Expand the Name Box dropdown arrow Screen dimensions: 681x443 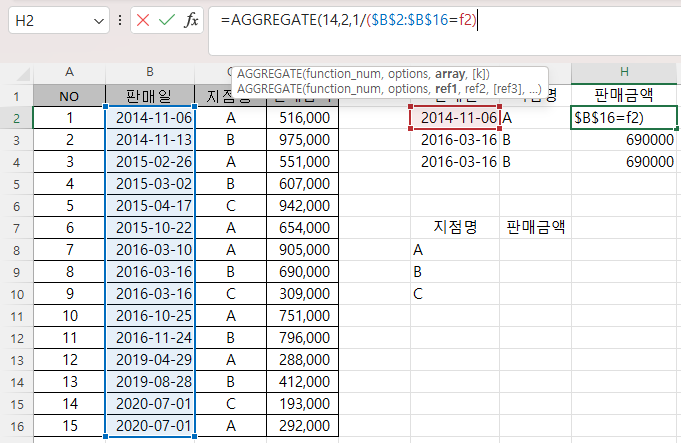[x=99, y=21]
